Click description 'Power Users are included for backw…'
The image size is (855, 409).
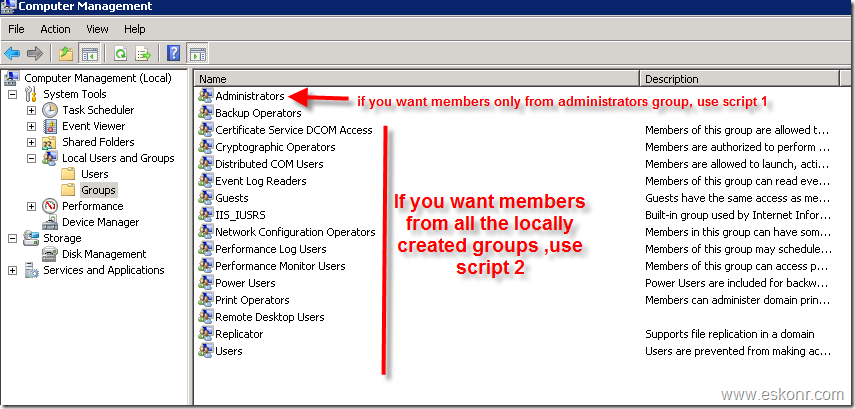click(x=737, y=283)
